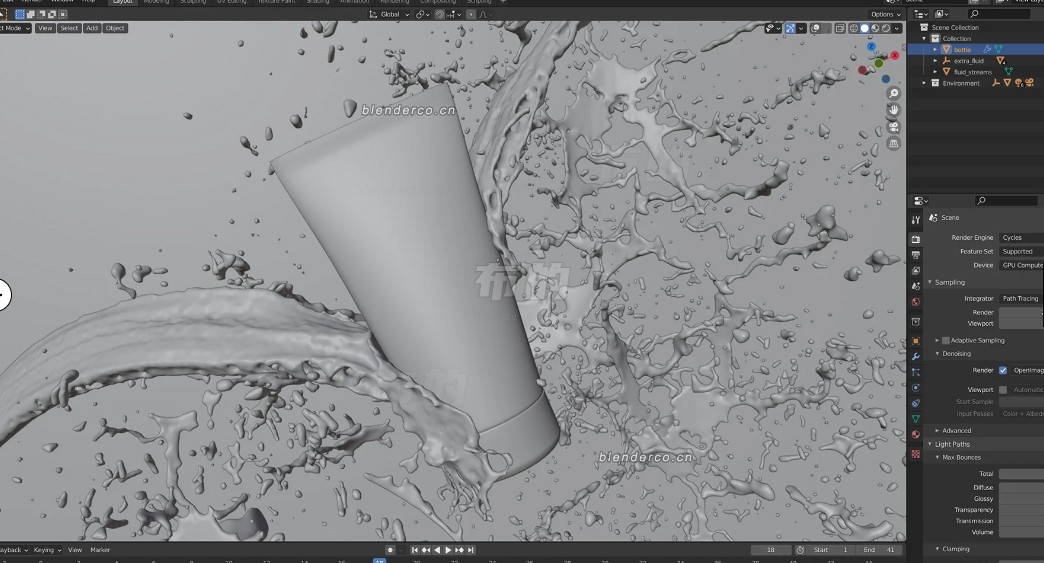
Task: Check the Denoising Viewport checkbox
Action: point(1003,390)
